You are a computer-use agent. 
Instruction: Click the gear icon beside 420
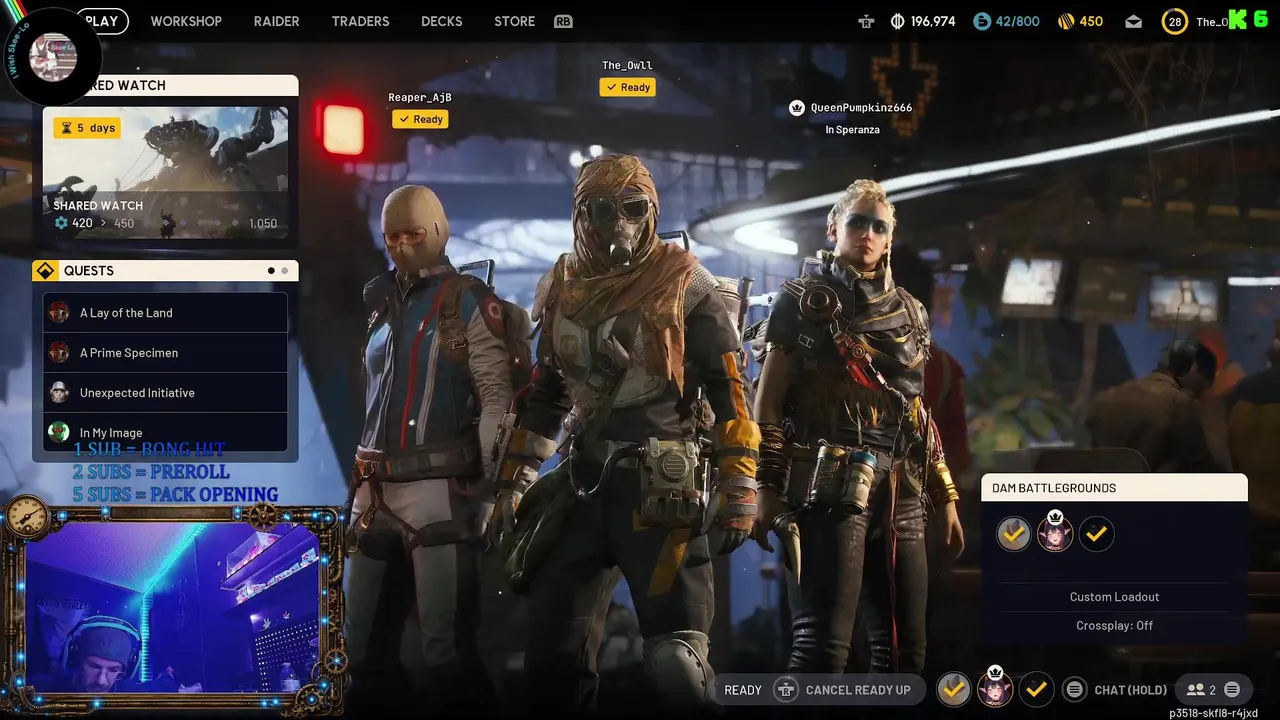coord(61,223)
